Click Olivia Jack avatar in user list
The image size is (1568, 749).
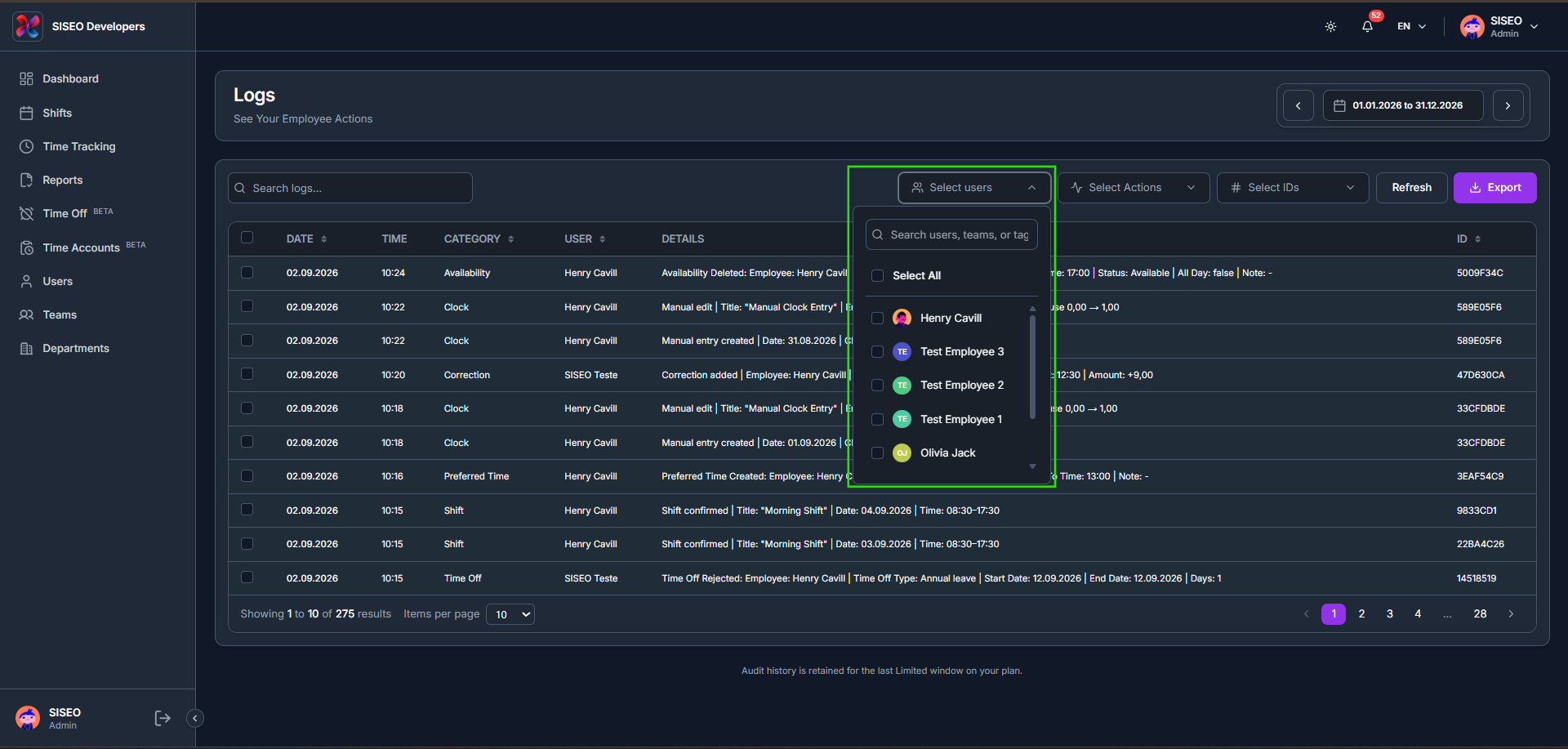tap(902, 453)
